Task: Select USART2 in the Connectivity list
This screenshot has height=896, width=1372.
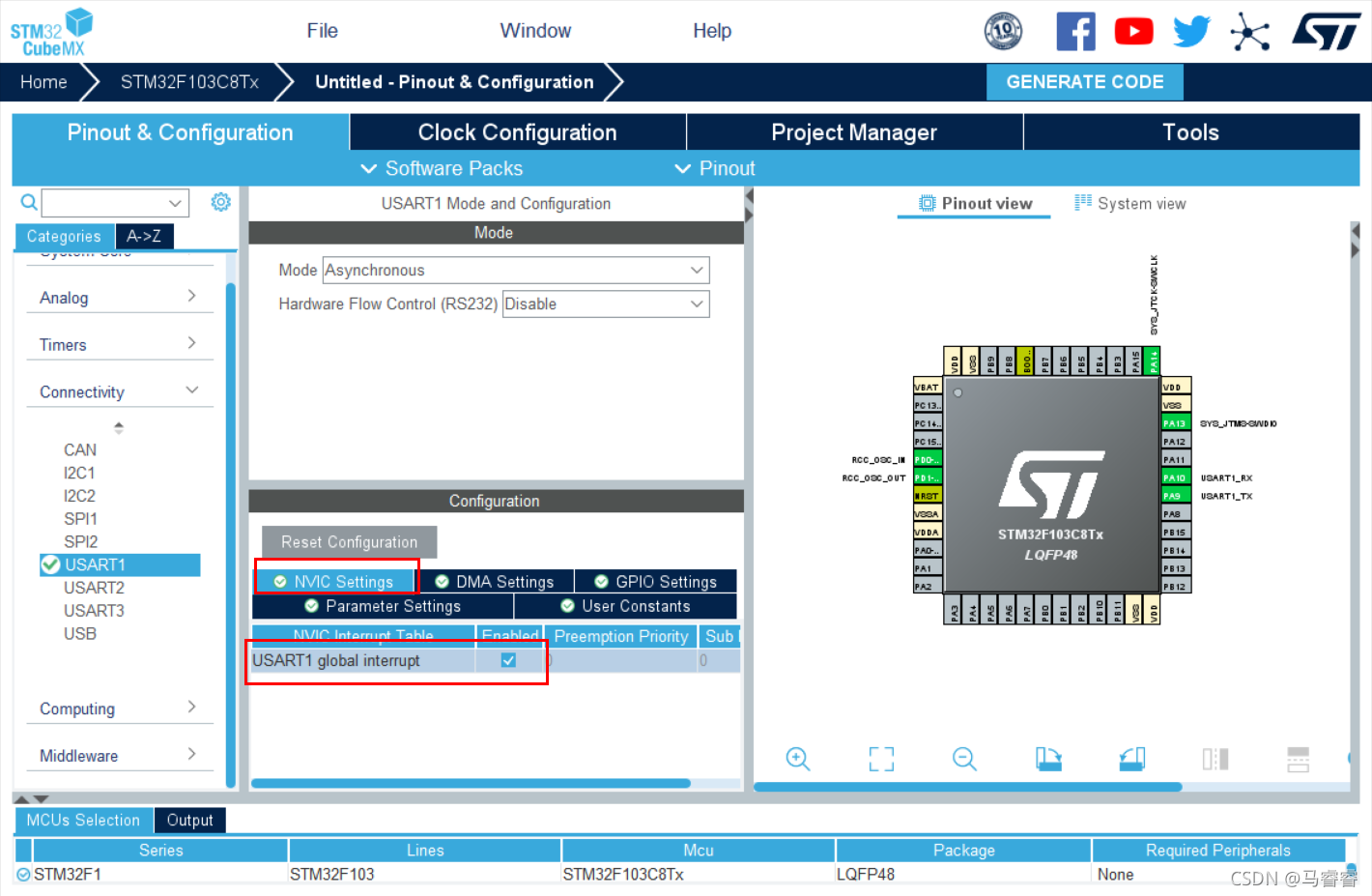Action: click(x=94, y=588)
